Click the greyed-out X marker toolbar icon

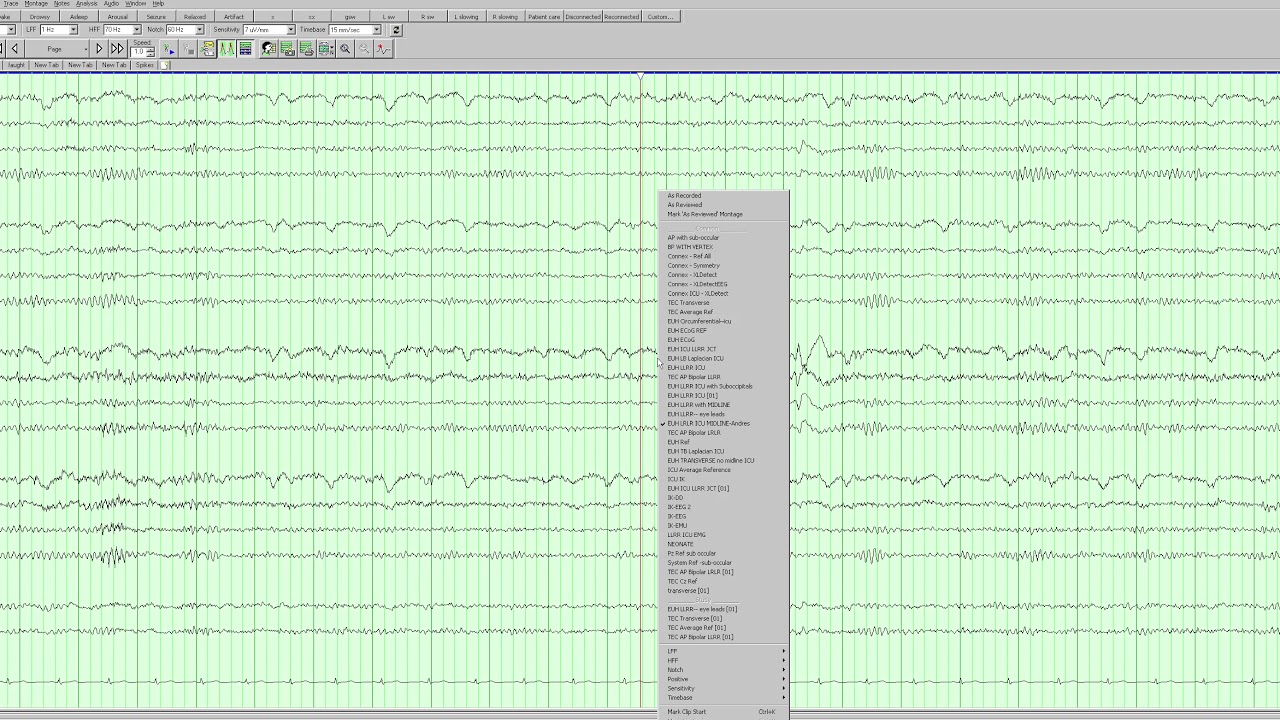click(x=188, y=49)
